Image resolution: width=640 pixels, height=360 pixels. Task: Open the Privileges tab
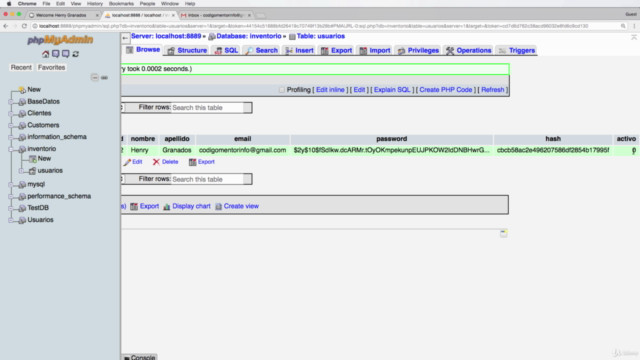(418, 51)
